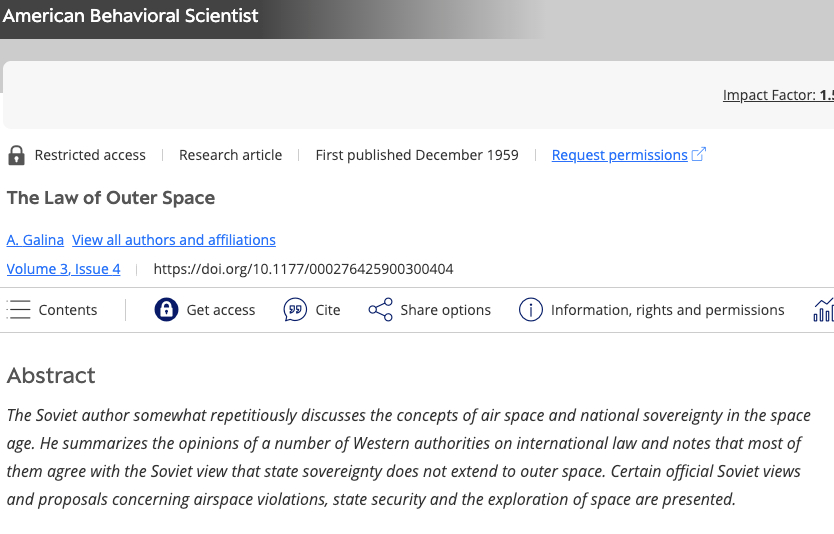
Task: Select the Get access button
Action: pyautogui.click(x=221, y=310)
